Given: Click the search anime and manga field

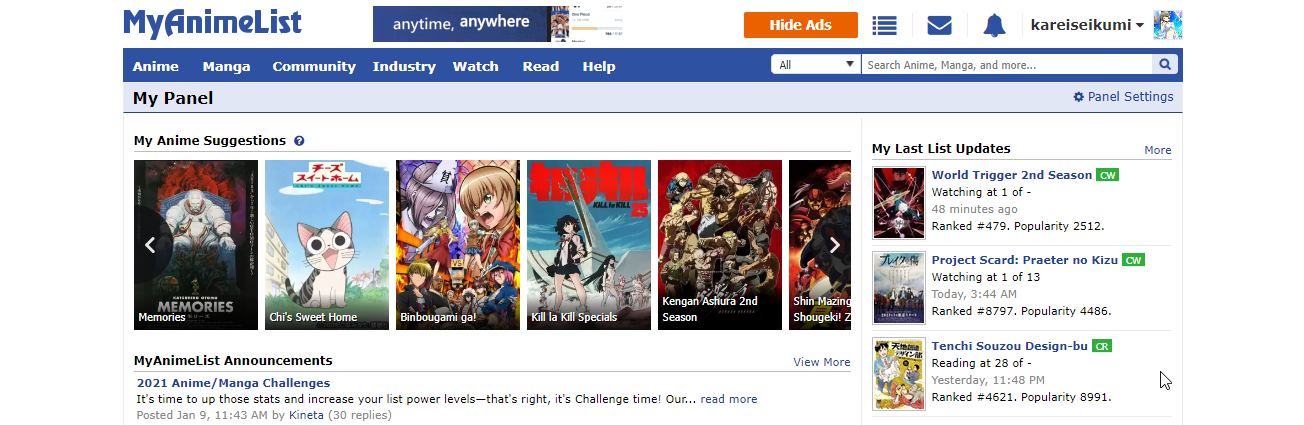Looking at the screenshot, I should tap(1005, 65).
